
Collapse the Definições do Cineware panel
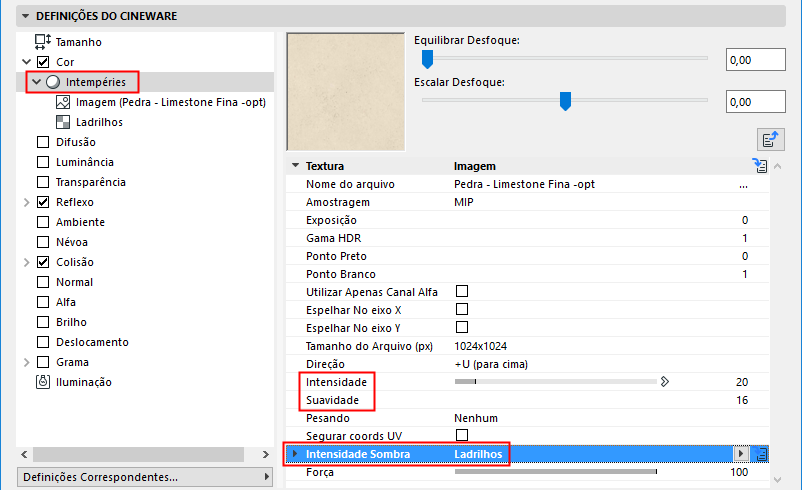[25, 16]
